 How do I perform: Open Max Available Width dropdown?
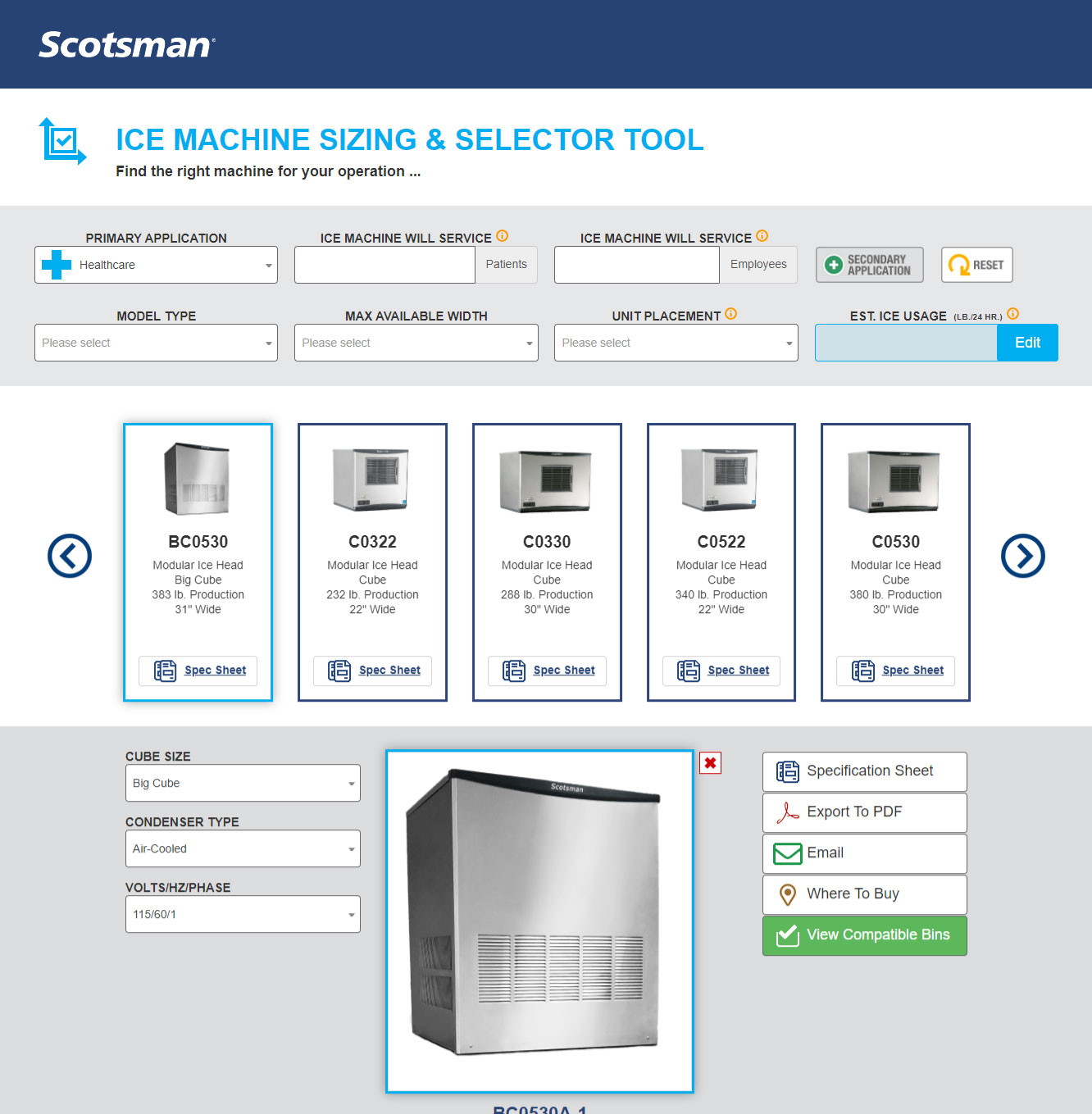tap(416, 343)
